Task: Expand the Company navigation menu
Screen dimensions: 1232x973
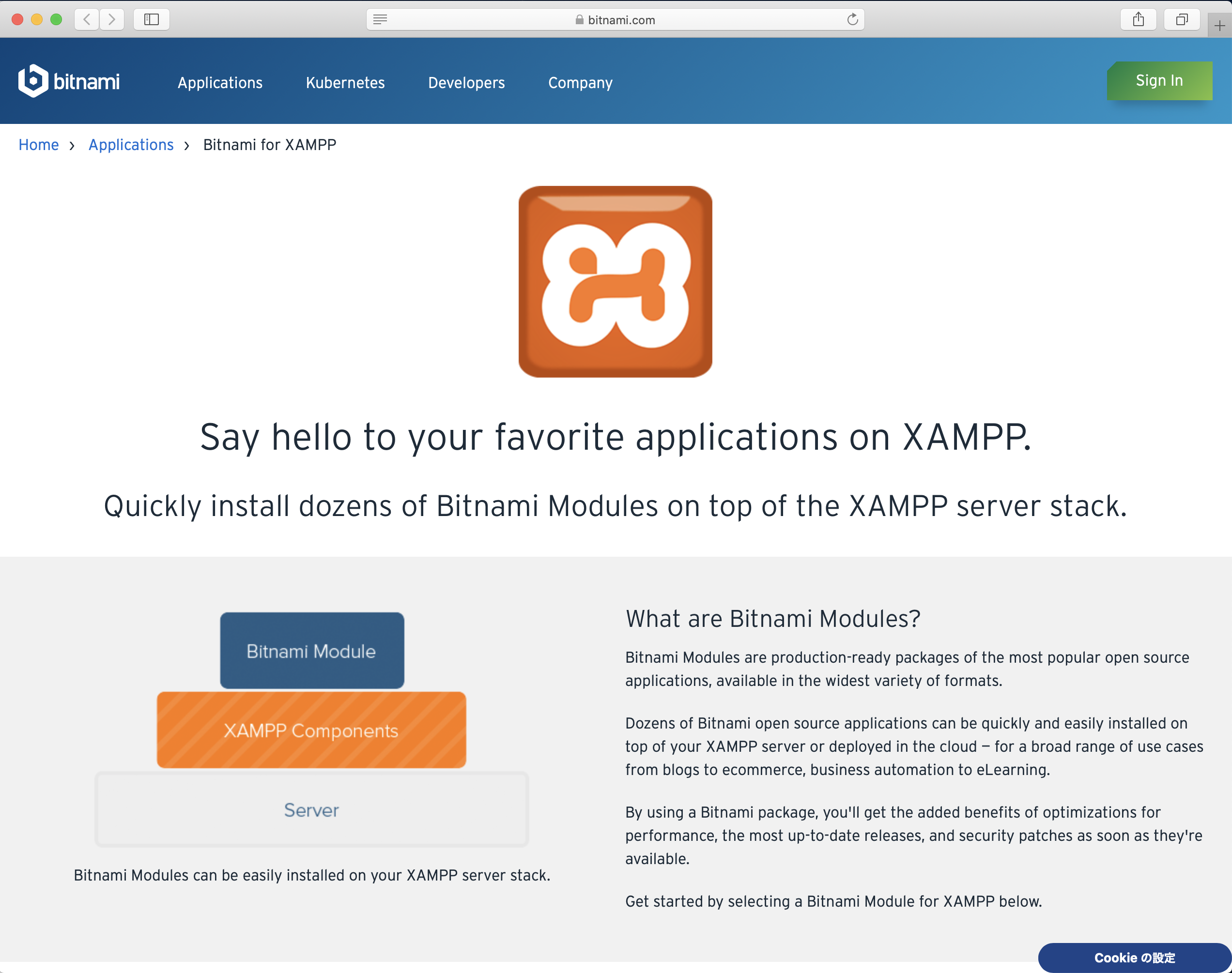Action: click(x=580, y=83)
